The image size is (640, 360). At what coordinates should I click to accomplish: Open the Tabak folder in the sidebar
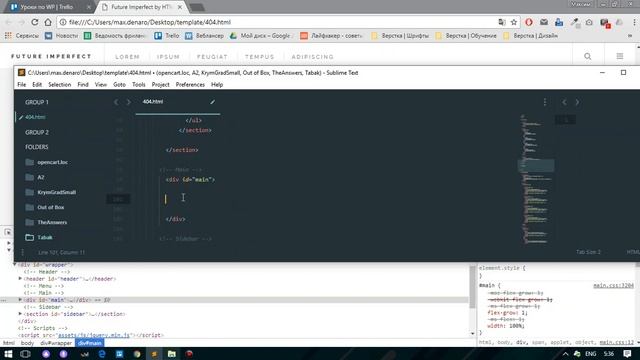click(45, 238)
